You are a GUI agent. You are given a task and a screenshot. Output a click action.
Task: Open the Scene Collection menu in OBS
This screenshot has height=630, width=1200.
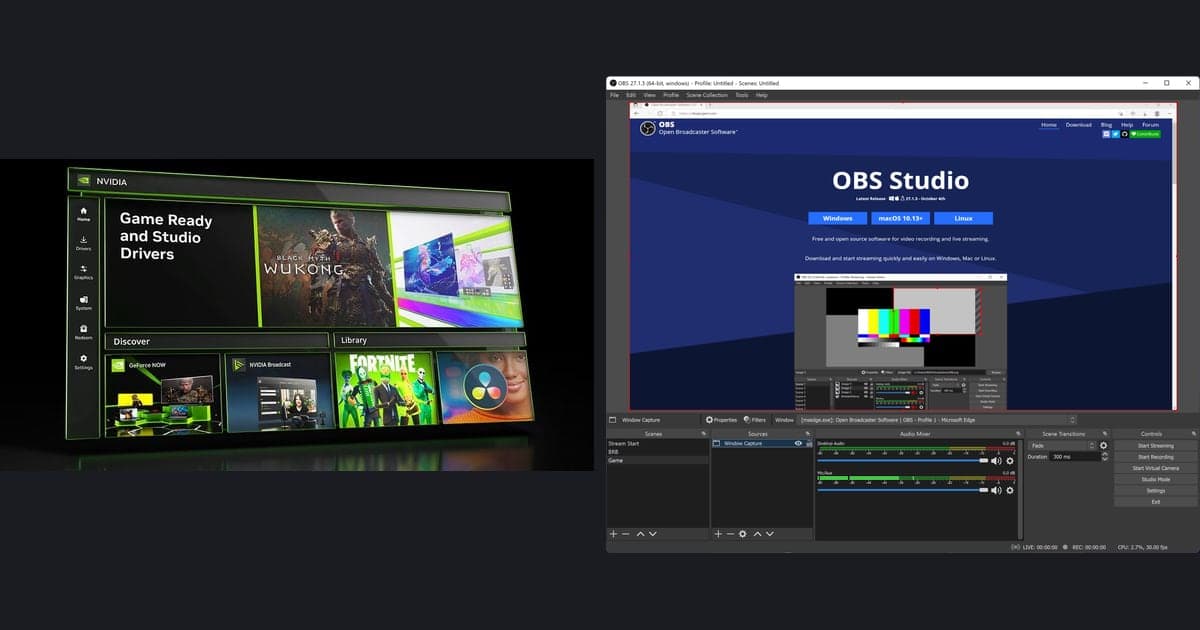click(x=707, y=95)
